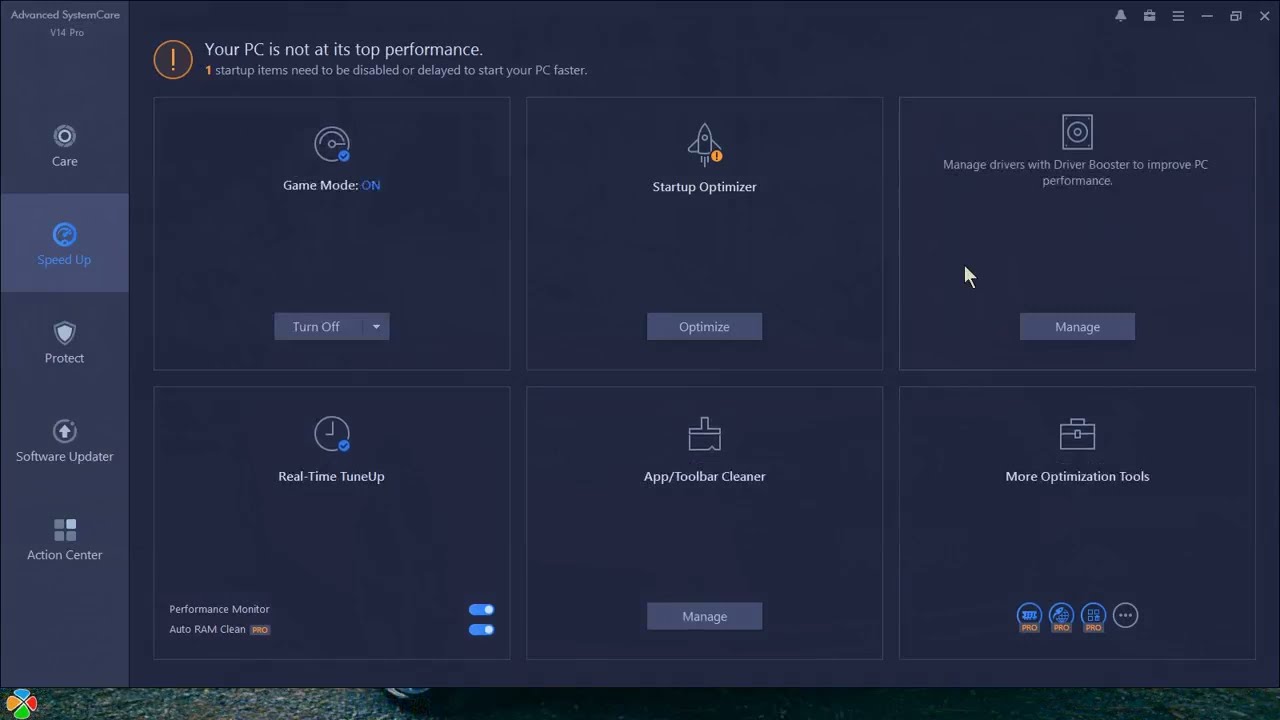Click the "Real-Time TuneUp" title

click(x=331, y=477)
